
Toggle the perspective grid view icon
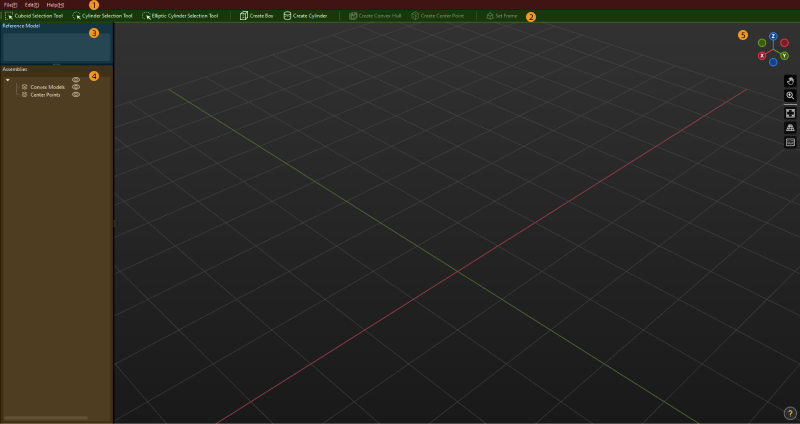coord(790,128)
